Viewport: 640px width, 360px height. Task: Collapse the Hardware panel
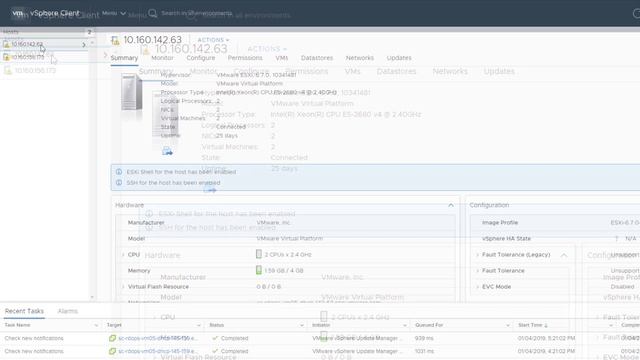[x=451, y=205]
